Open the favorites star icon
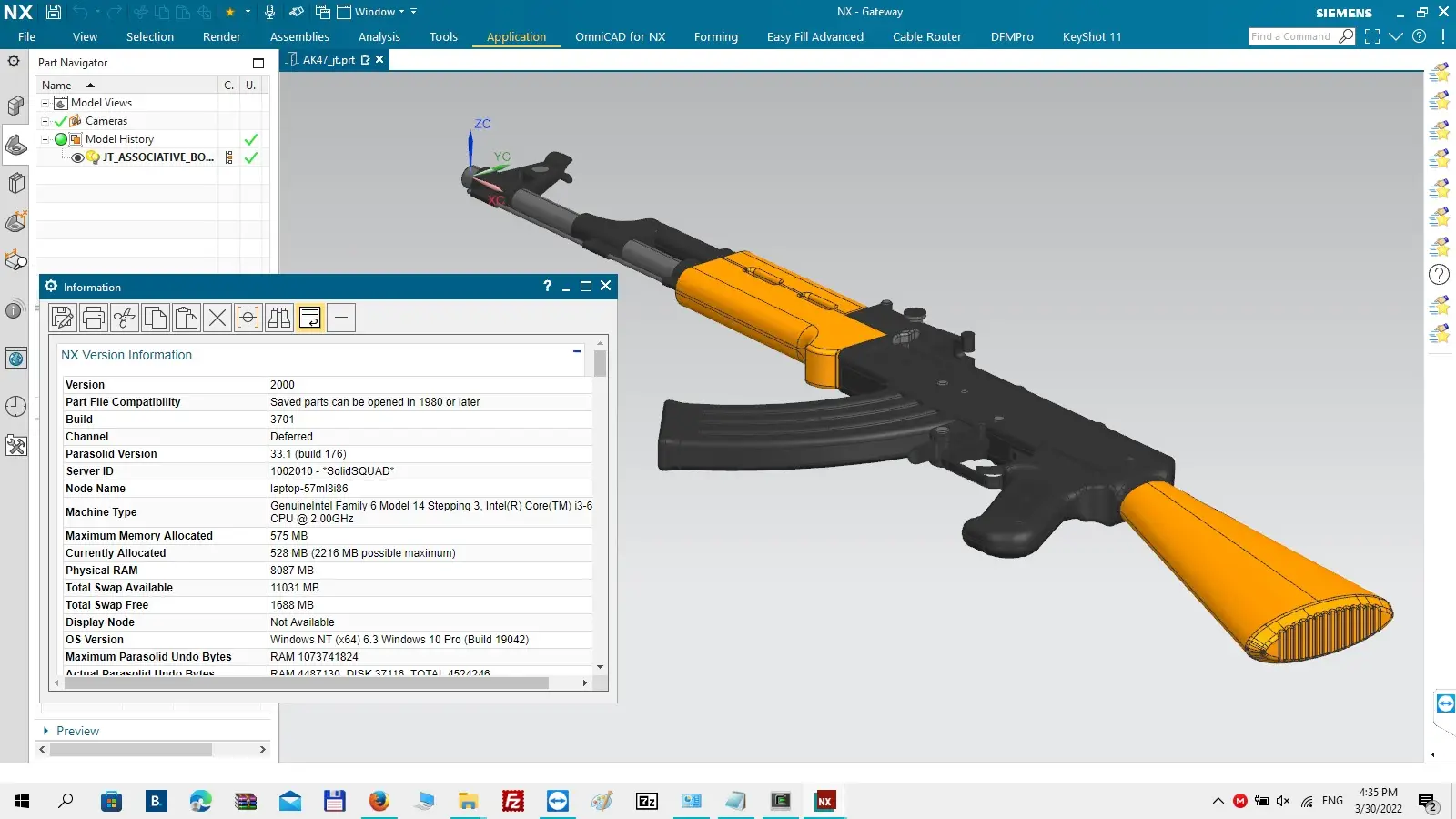The image size is (1456, 819). point(230,12)
